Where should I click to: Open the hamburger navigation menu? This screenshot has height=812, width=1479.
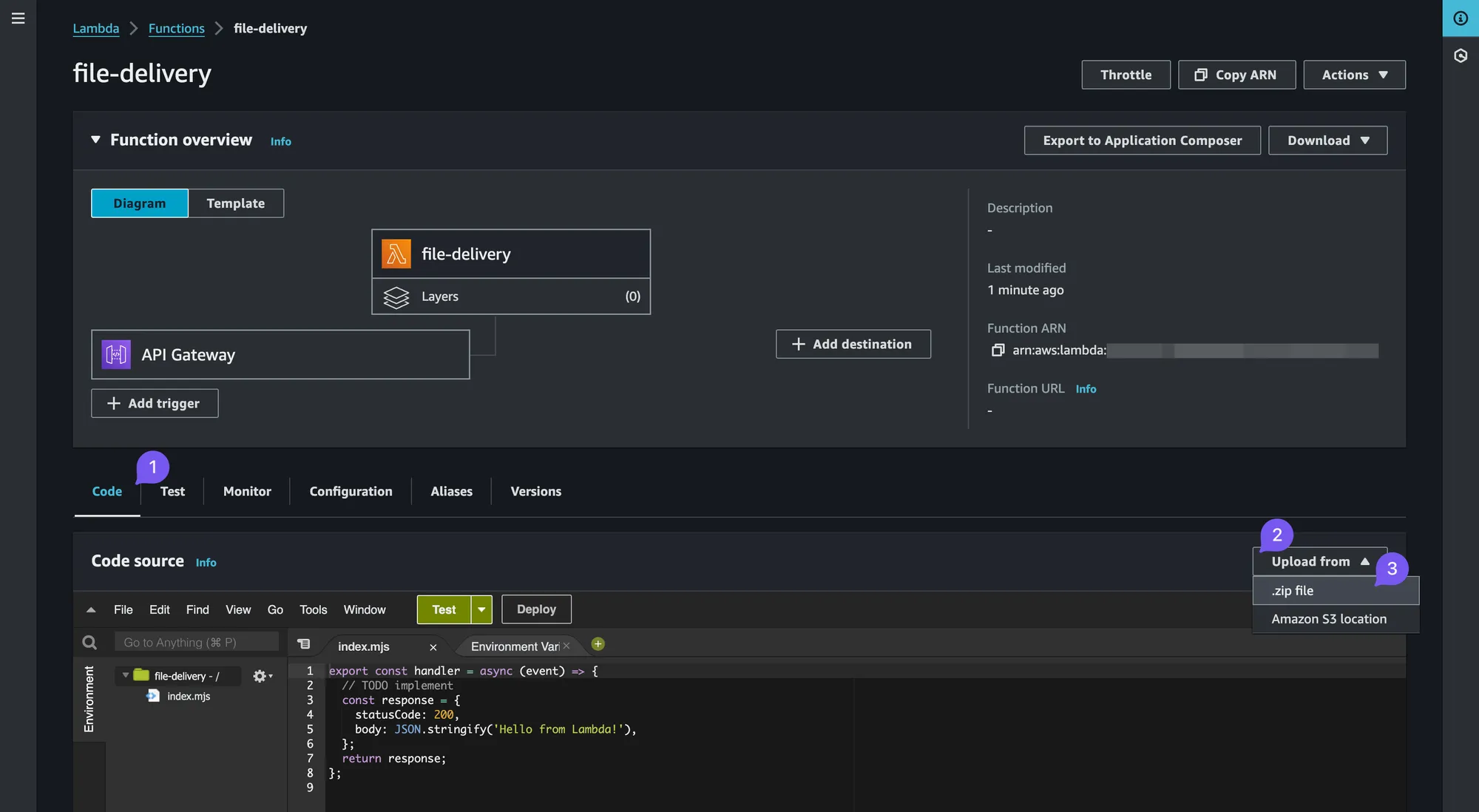pos(18,18)
